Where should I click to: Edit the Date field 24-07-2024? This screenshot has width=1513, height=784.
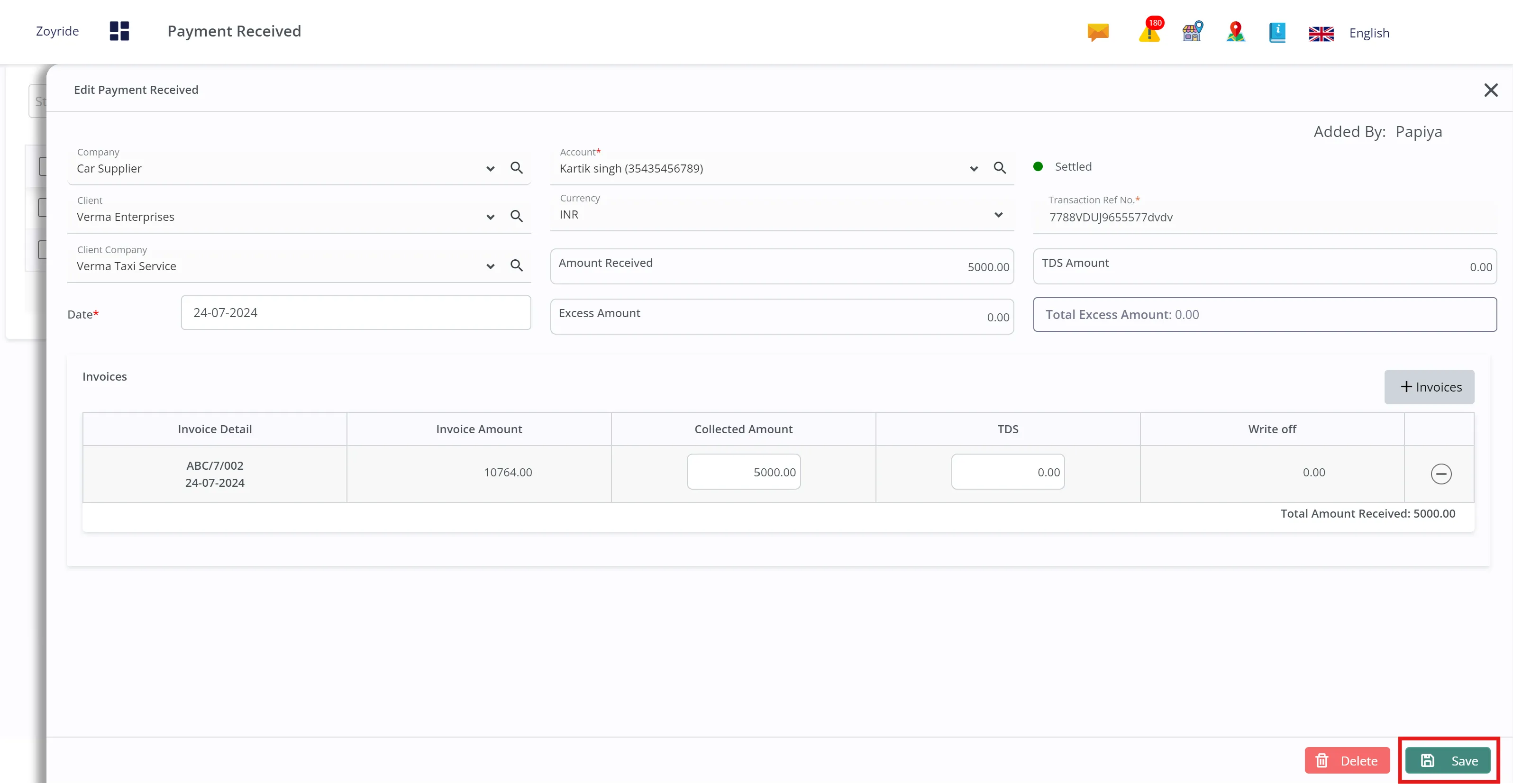tap(356, 312)
